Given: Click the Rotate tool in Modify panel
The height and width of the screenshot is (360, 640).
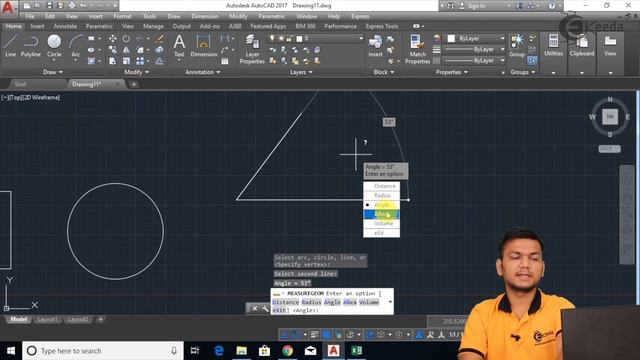Looking at the screenshot, I should click(126, 39).
